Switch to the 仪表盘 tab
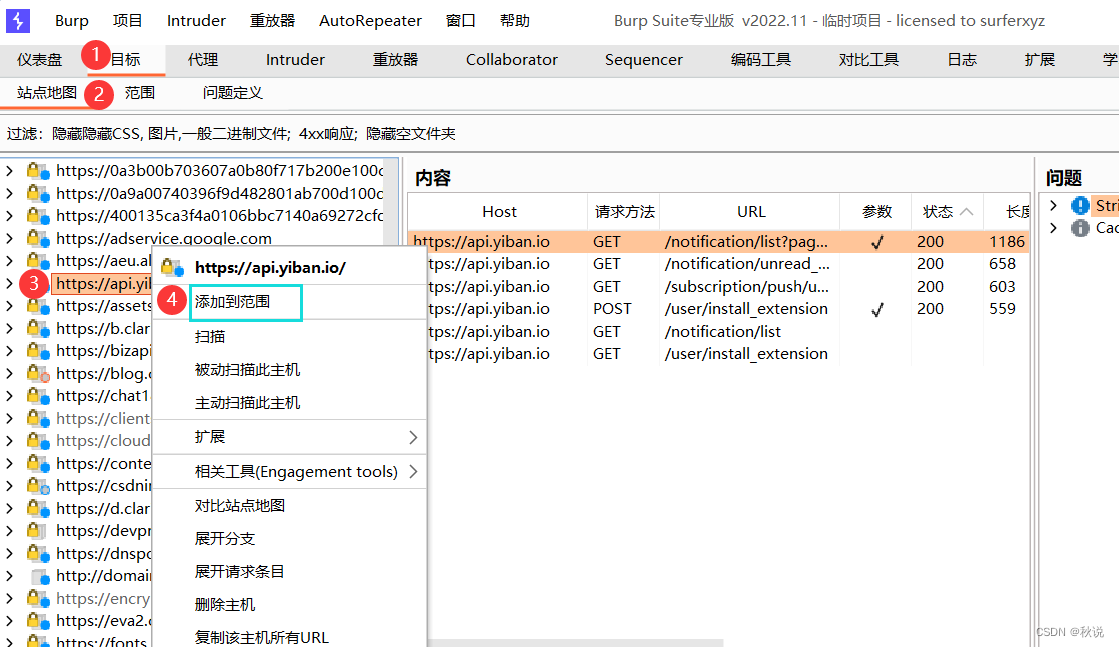1119x647 pixels. point(39,60)
